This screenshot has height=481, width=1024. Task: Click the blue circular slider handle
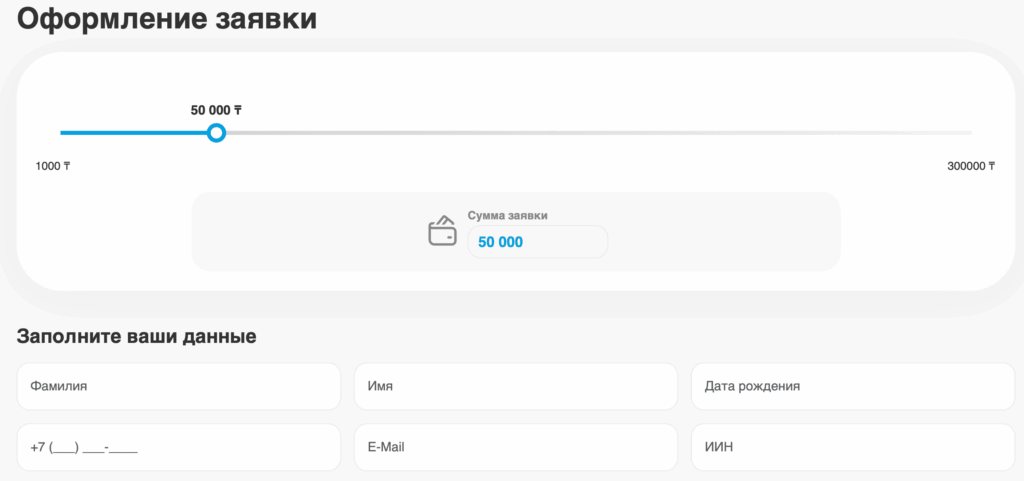point(216,133)
